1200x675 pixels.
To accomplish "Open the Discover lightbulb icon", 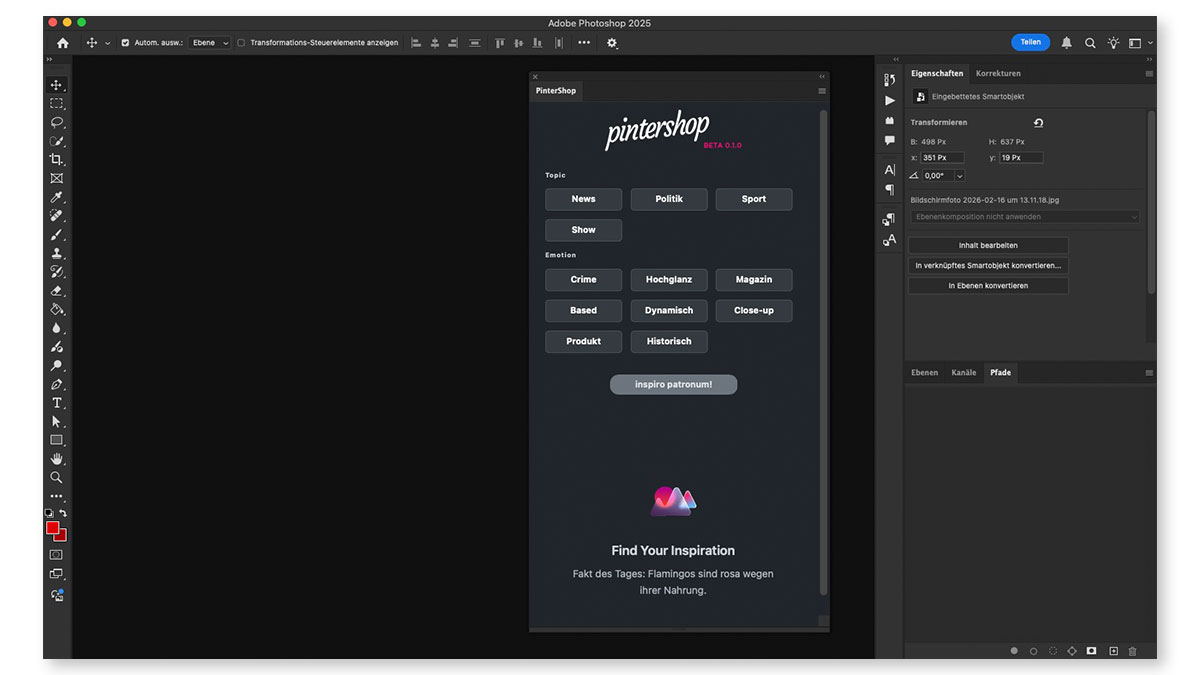I will tap(1113, 43).
